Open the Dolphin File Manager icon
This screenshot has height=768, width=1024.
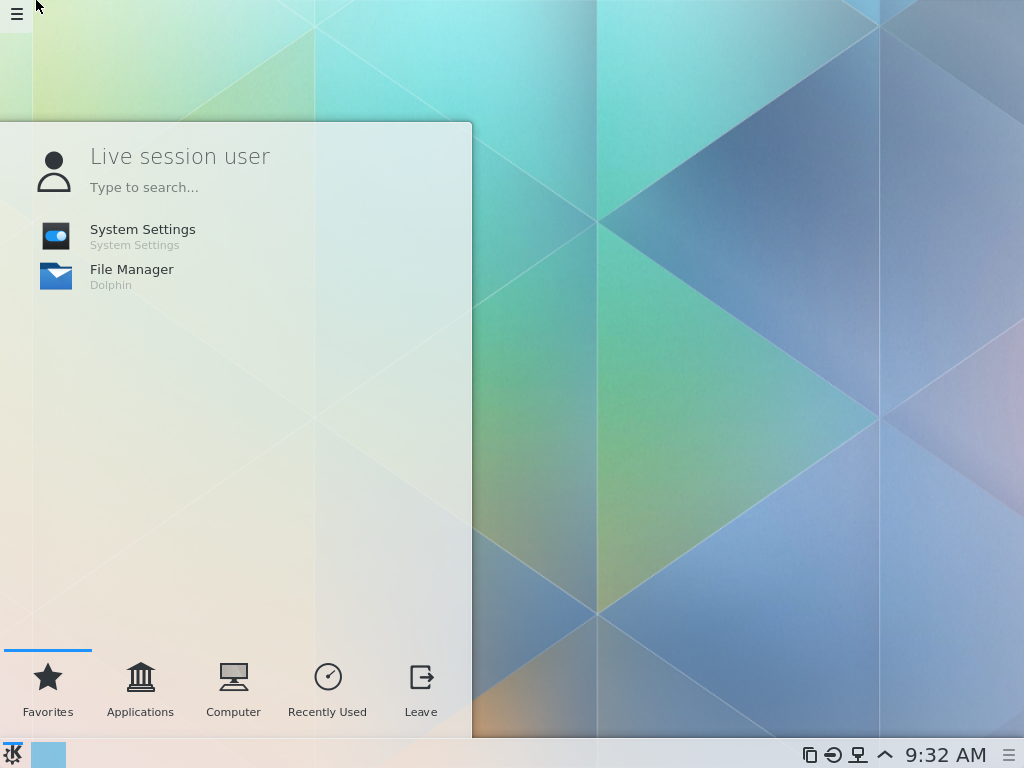[56, 276]
